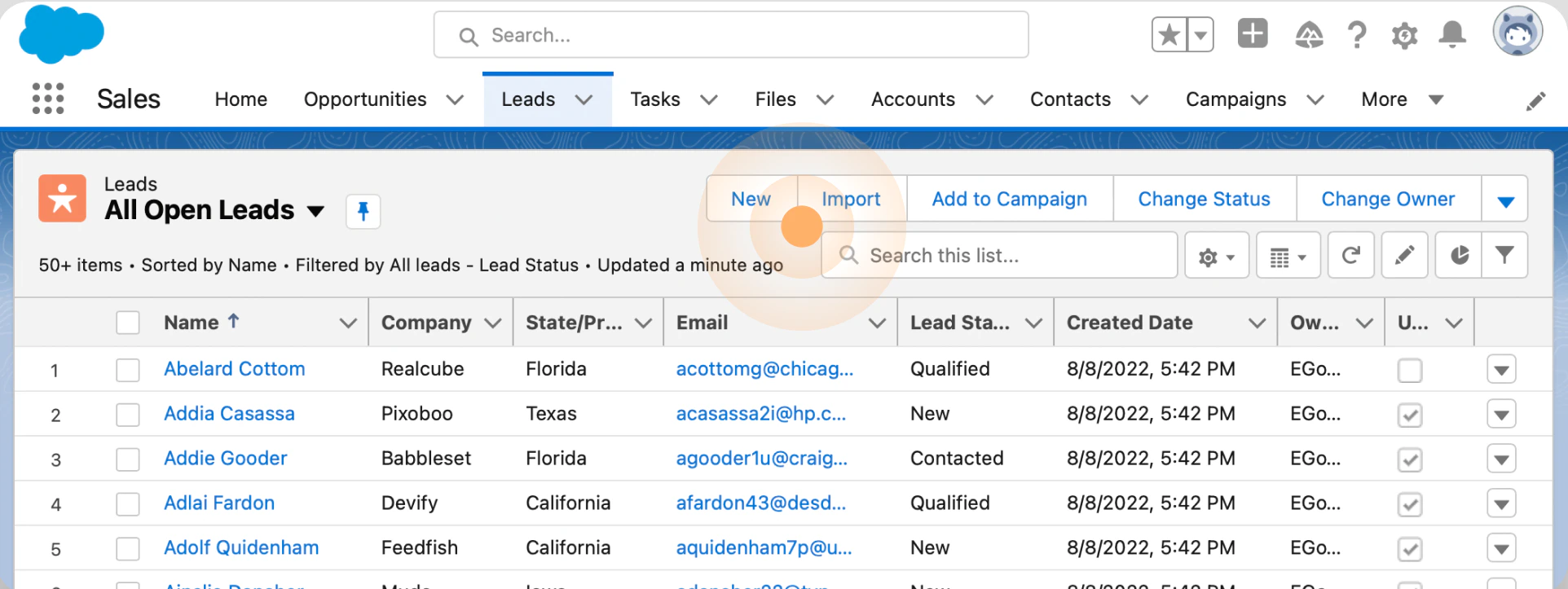Open the All Open Leads list view picker
The width and height of the screenshot is (1568, 589).
point(315,211)
